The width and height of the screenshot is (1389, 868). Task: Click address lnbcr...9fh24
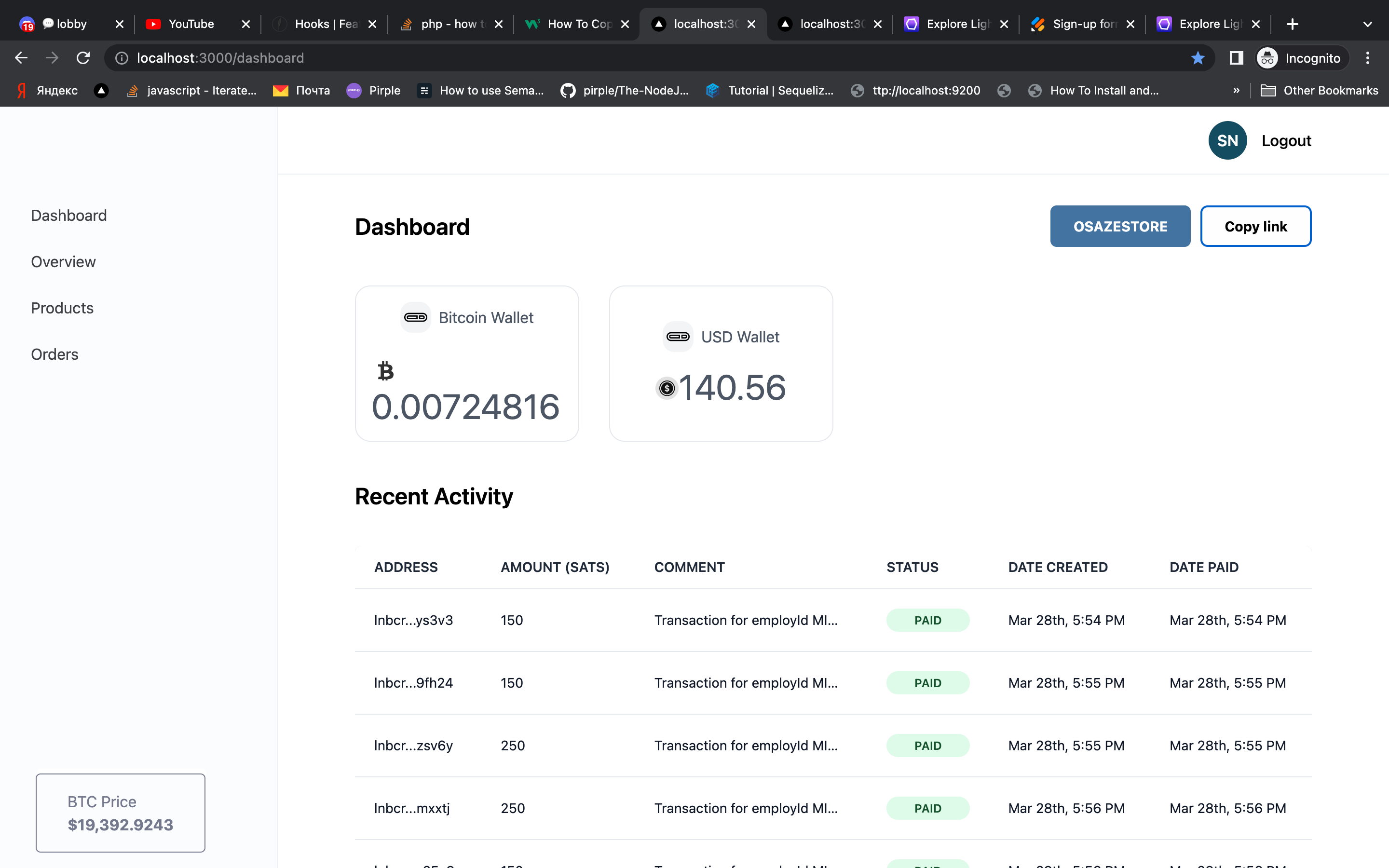413,682
